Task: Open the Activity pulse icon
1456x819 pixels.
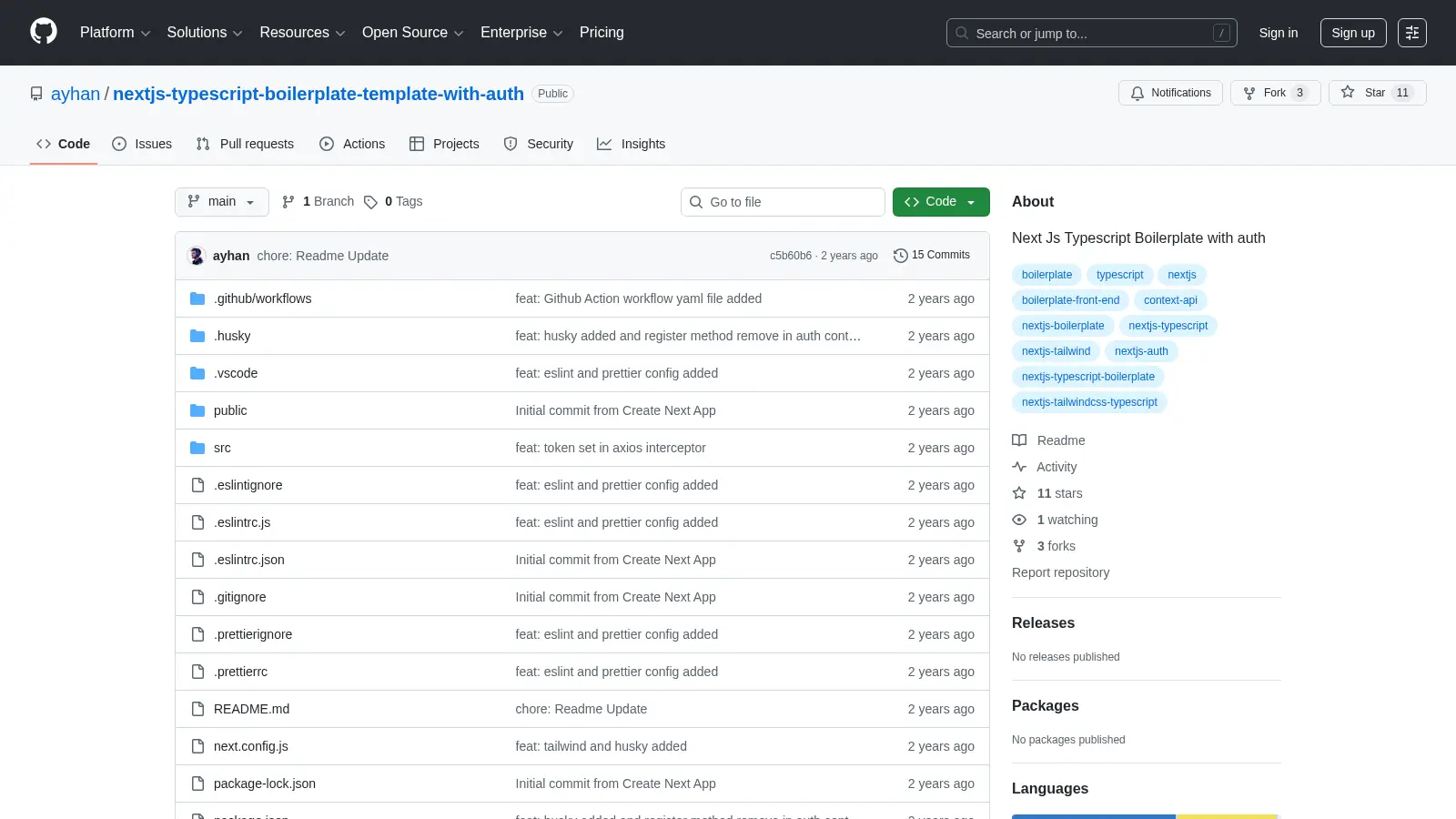Action: coord(1019,467)
